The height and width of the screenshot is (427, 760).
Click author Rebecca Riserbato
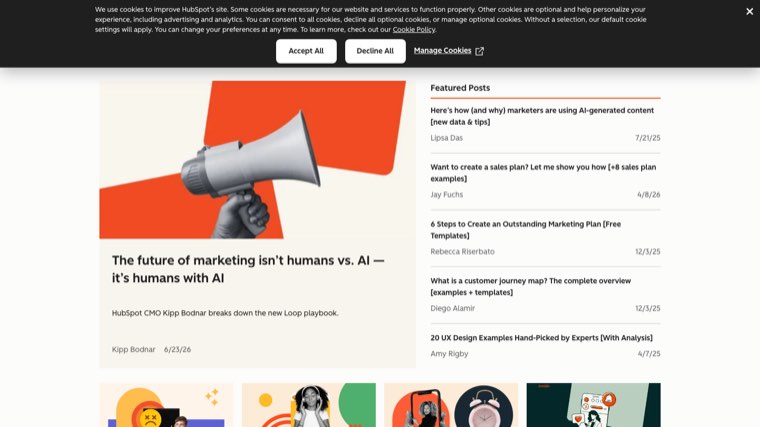[x=462, y=252]
